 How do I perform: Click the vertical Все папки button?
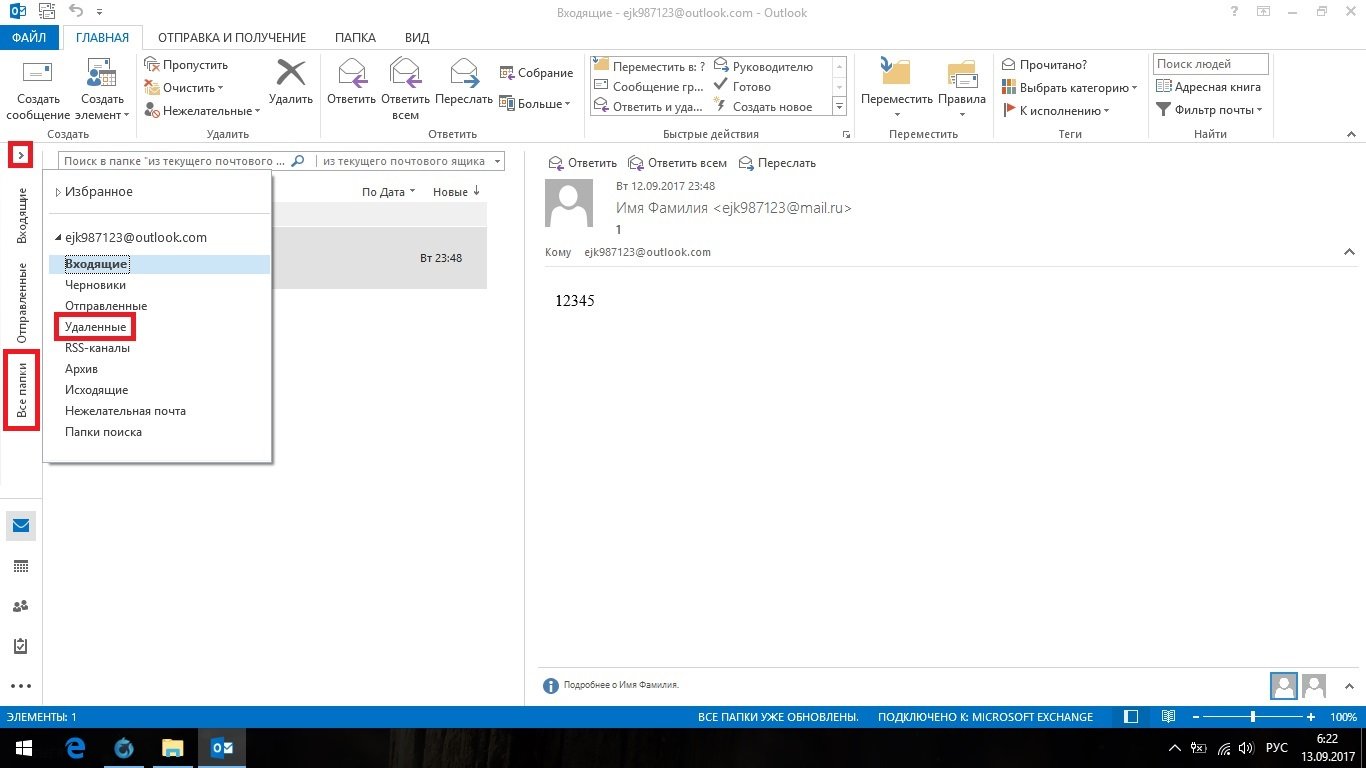(x=21, y=390)
